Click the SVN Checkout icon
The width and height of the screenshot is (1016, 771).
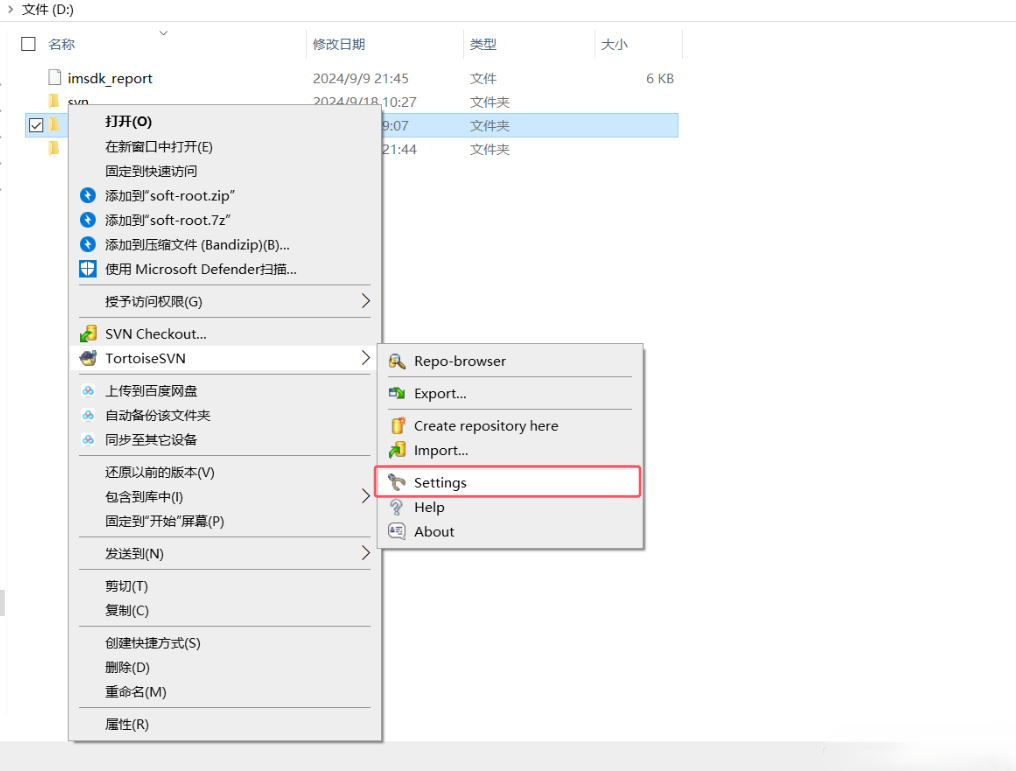coord(87,334)
